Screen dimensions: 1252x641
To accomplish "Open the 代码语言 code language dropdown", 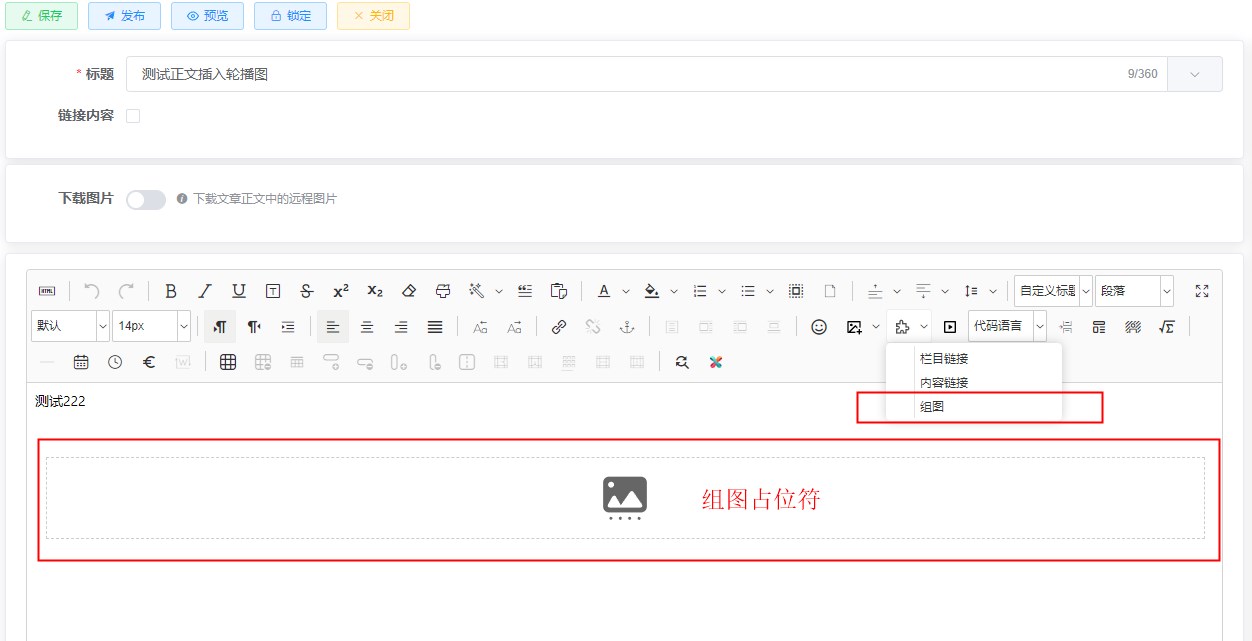I will point(1040,326).
